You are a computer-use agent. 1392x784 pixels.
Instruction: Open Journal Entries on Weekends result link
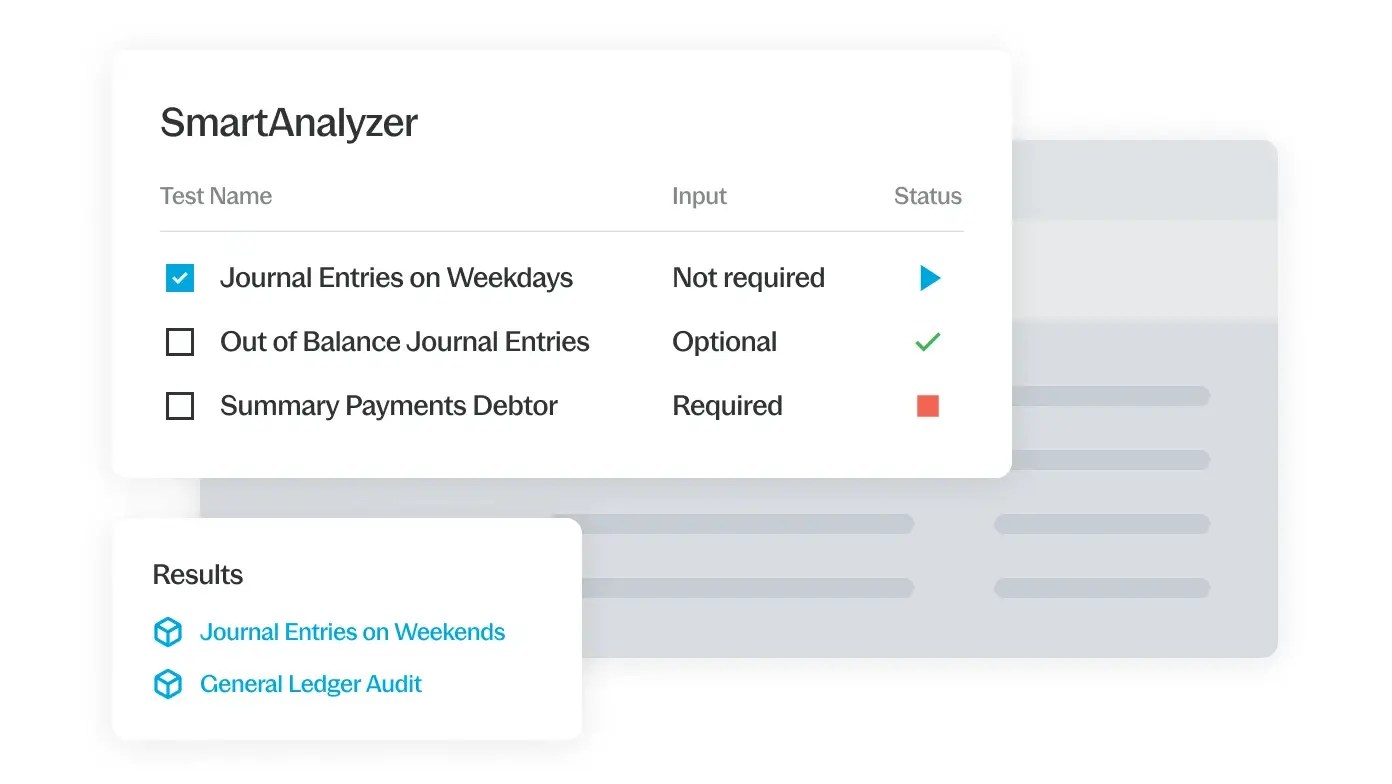(x=353, y=632)
